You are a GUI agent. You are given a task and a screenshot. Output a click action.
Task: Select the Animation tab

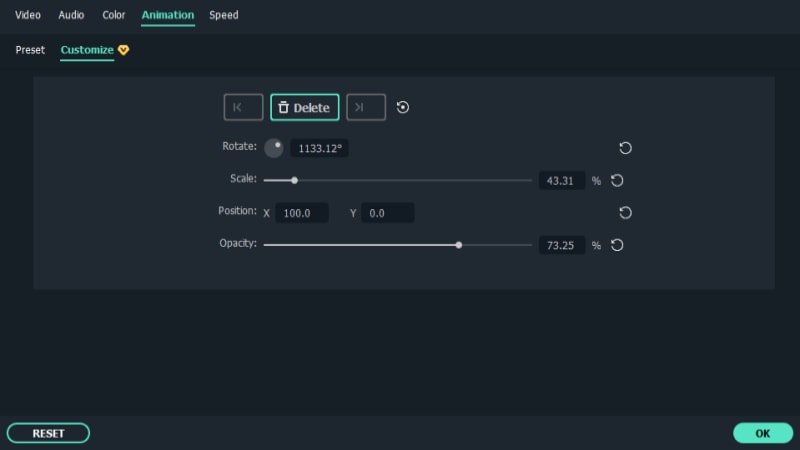click(168, 15)
